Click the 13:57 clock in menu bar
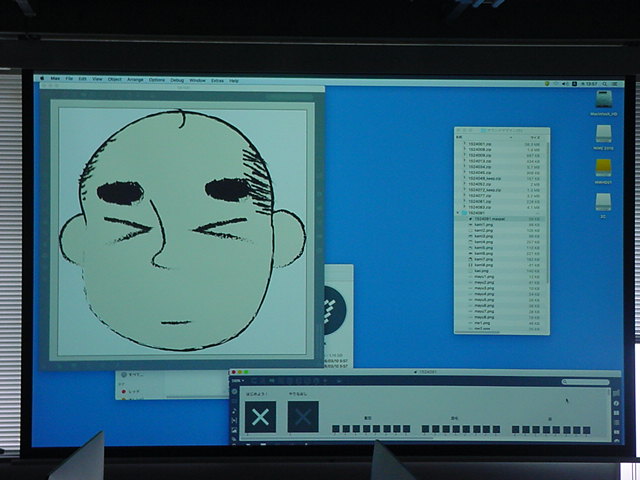The height and width of the screenshot is (480, 640). point(591,84)
